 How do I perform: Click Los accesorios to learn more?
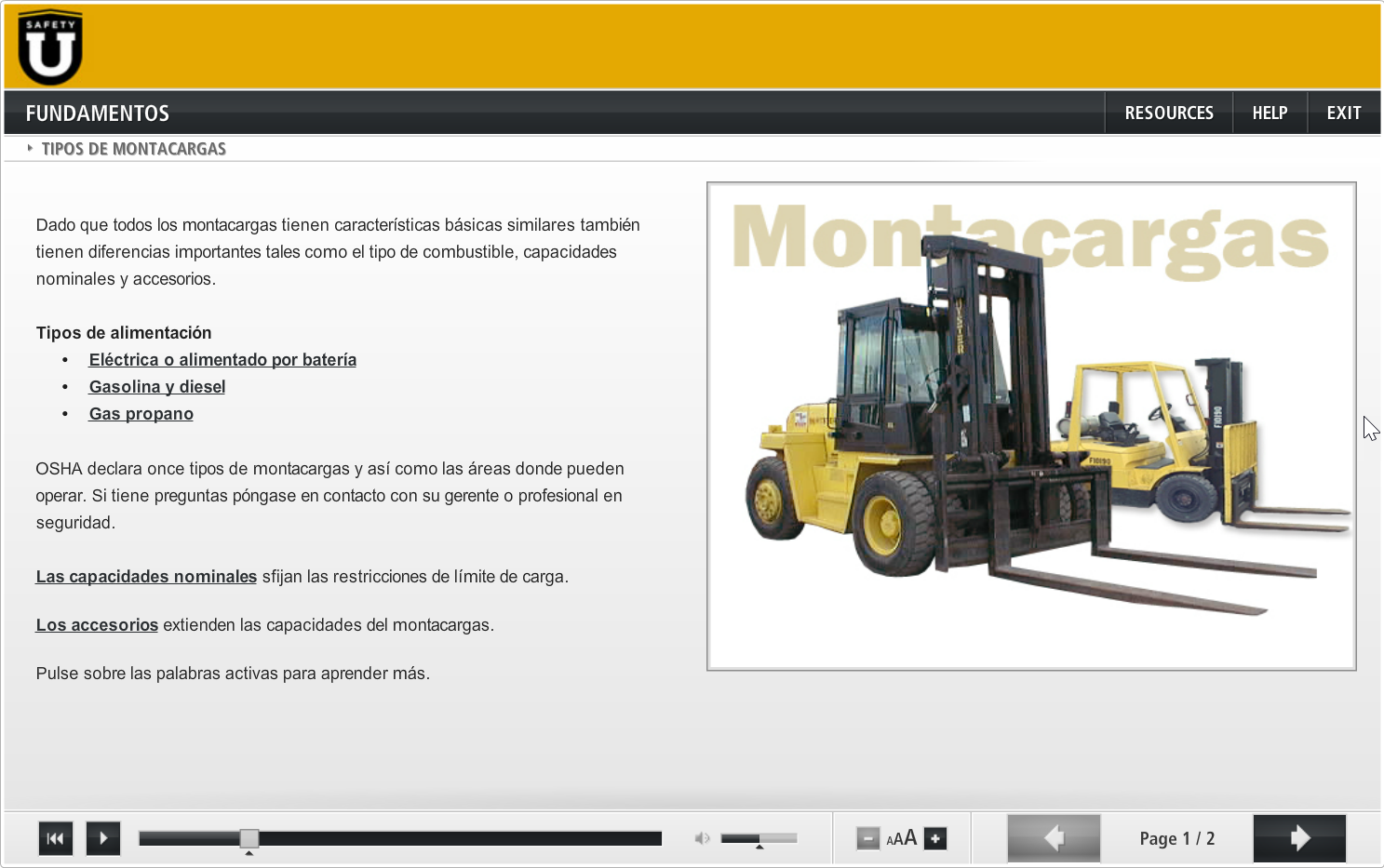tap(97, 624)
